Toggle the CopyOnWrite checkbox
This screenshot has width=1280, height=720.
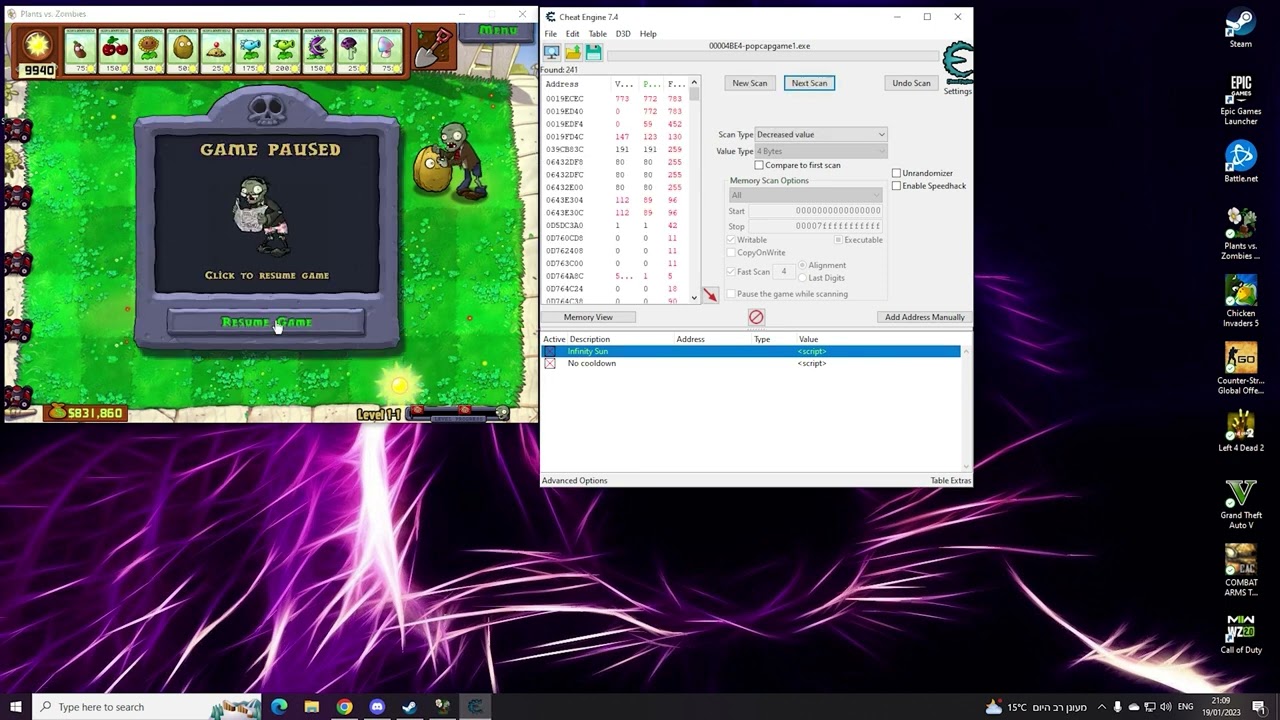(731, 253)
